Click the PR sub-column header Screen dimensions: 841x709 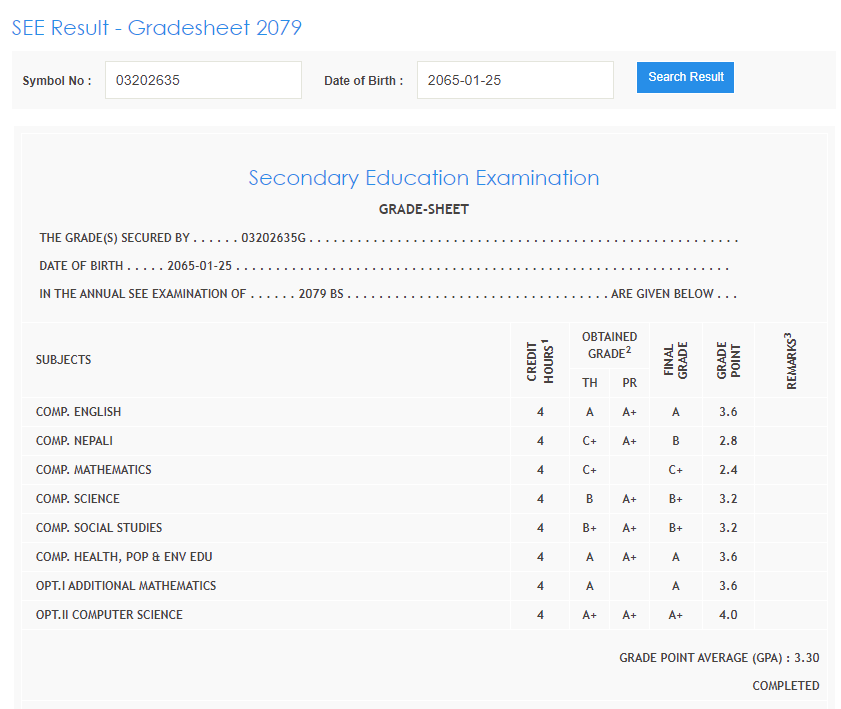629,383
